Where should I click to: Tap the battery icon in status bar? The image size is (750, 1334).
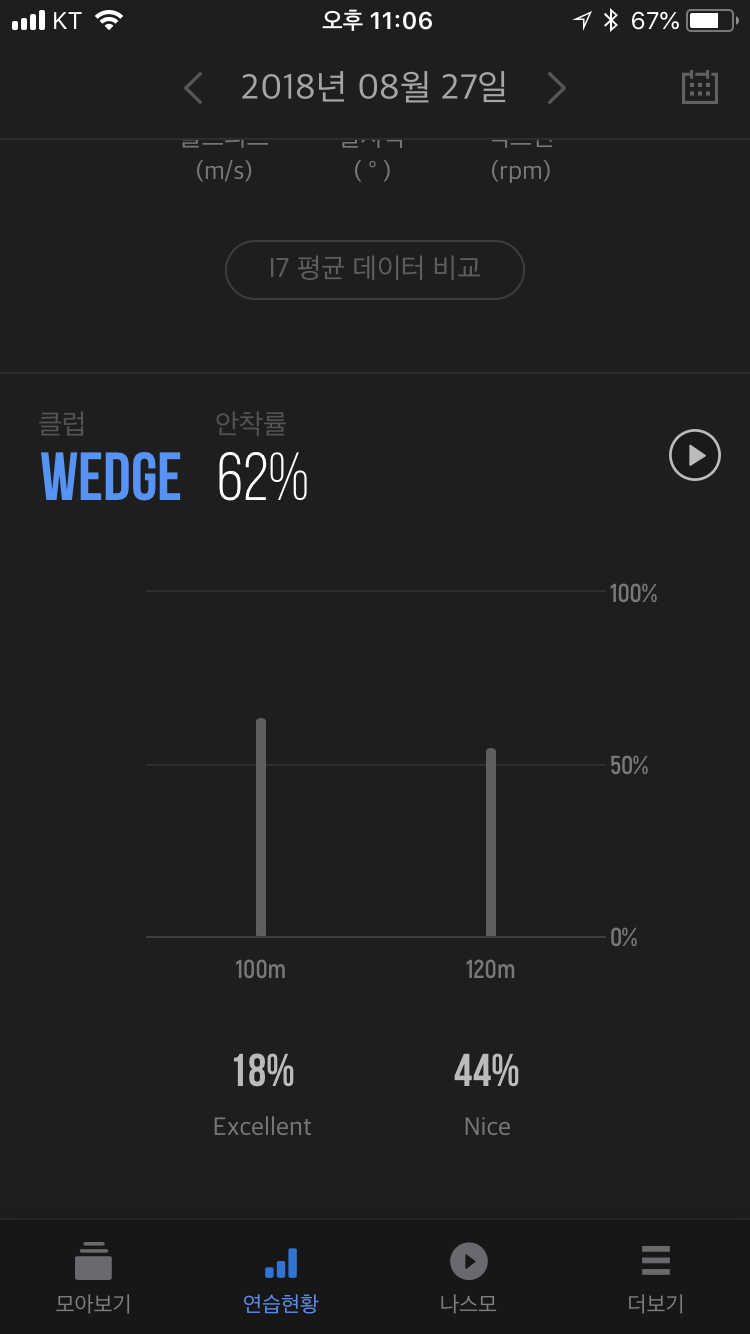pyautogui.click(x=711, y=21)
